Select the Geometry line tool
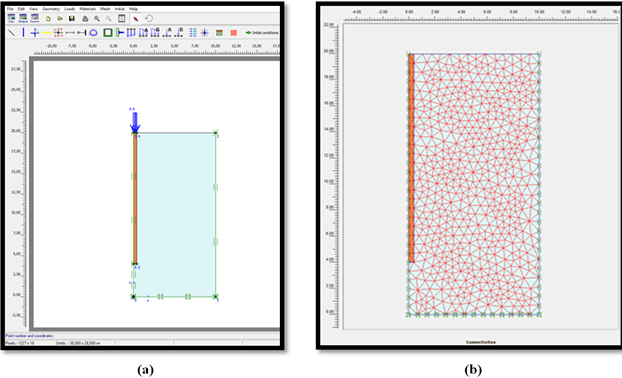This screenshot has height=378, width=622. (12, 33)
